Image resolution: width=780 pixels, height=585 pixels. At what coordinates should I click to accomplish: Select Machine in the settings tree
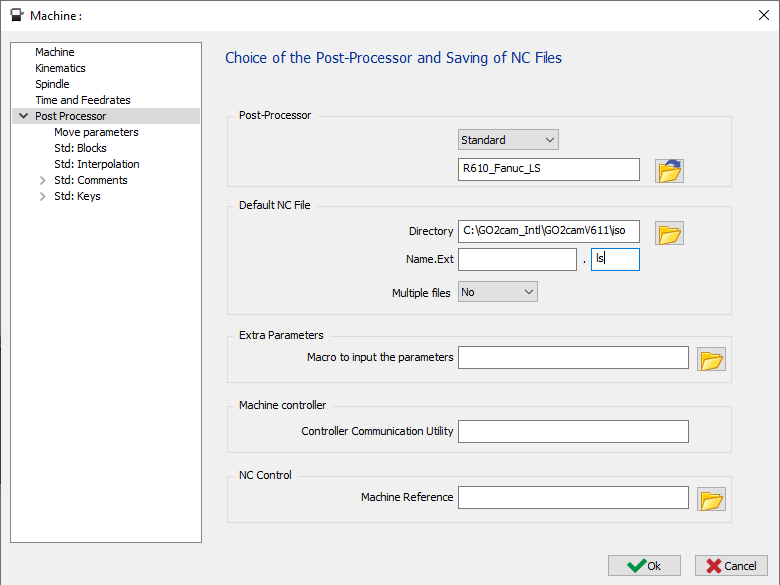pyautogui.click(x=54, y=52)
